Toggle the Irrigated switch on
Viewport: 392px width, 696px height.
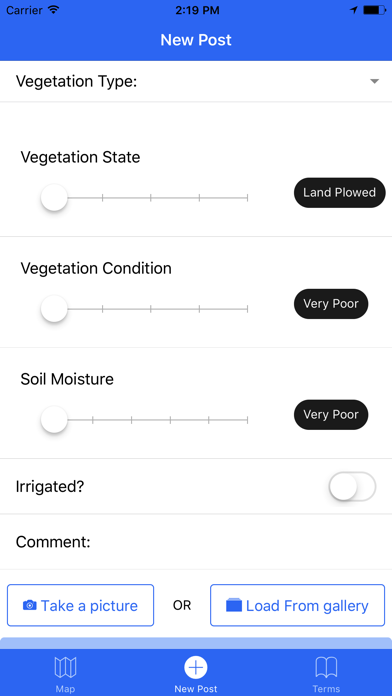click(352, 486)
